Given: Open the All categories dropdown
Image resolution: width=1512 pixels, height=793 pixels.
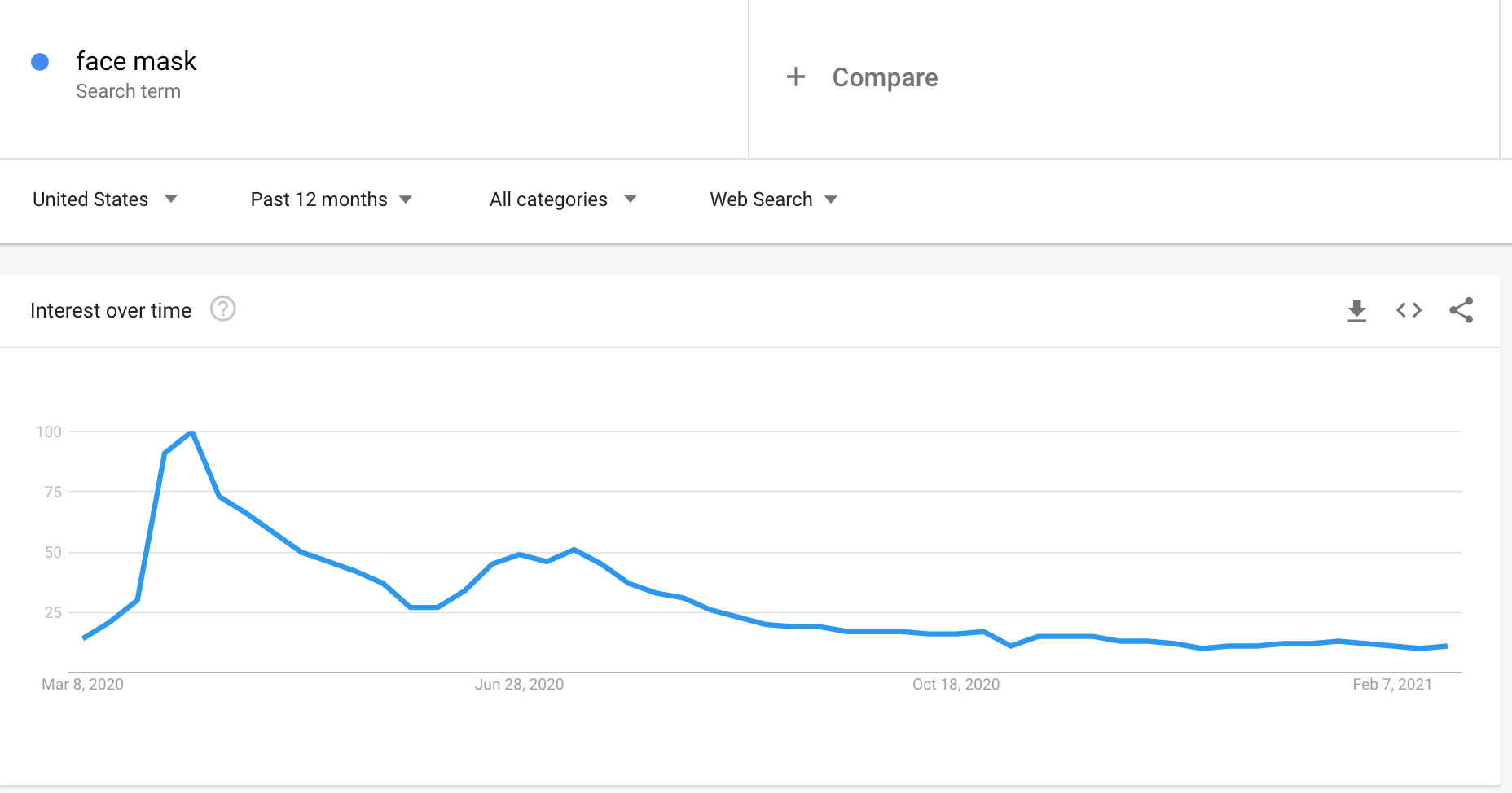Looking at the screenshot, I should click(x=562, y=199).
